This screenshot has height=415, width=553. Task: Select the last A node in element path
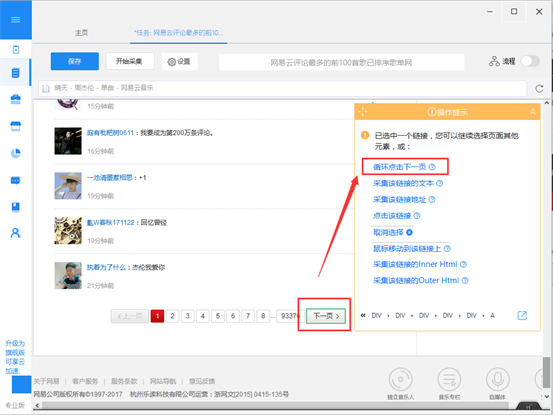(492, 316)
